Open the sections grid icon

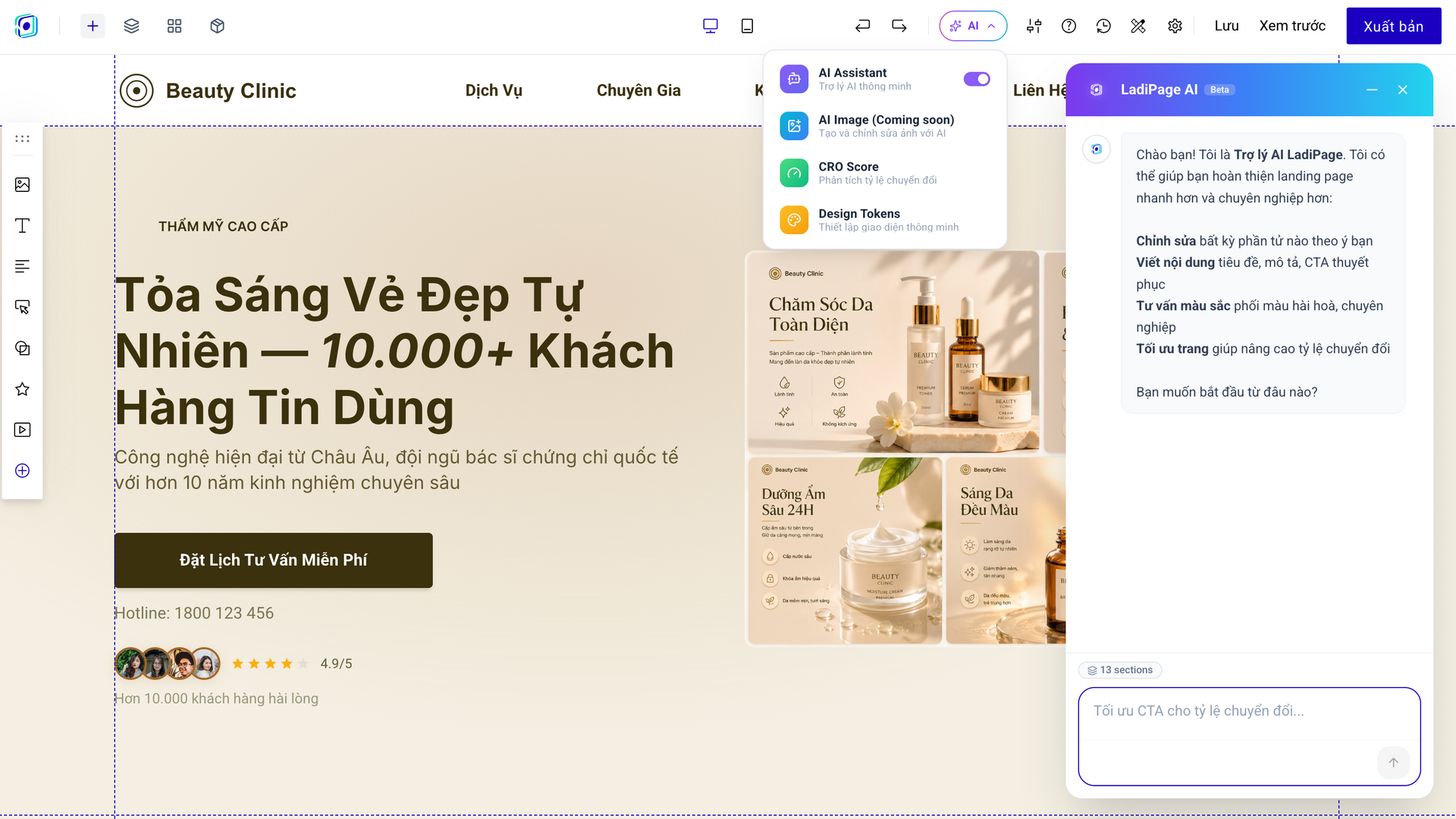pyautogui.click(x=174, y=26)
